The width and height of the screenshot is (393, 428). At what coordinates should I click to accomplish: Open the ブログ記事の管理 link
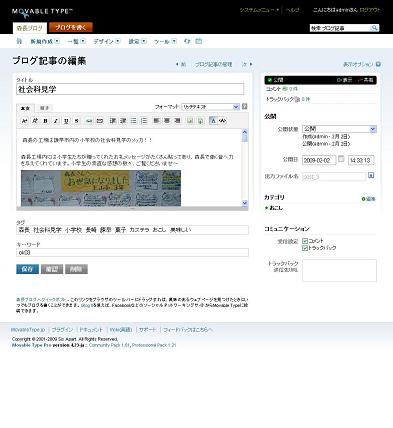(213, 64)
